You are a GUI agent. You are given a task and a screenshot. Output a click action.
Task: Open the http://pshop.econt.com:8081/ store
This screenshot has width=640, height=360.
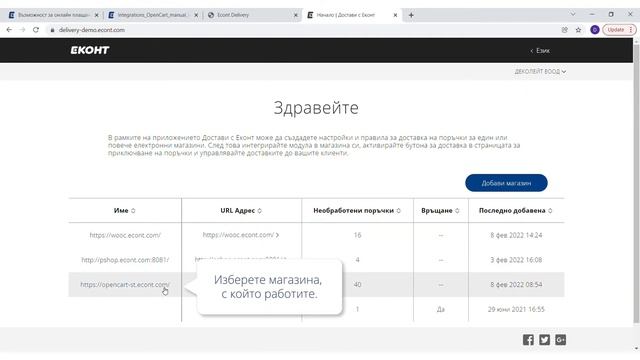coord(125,260)
